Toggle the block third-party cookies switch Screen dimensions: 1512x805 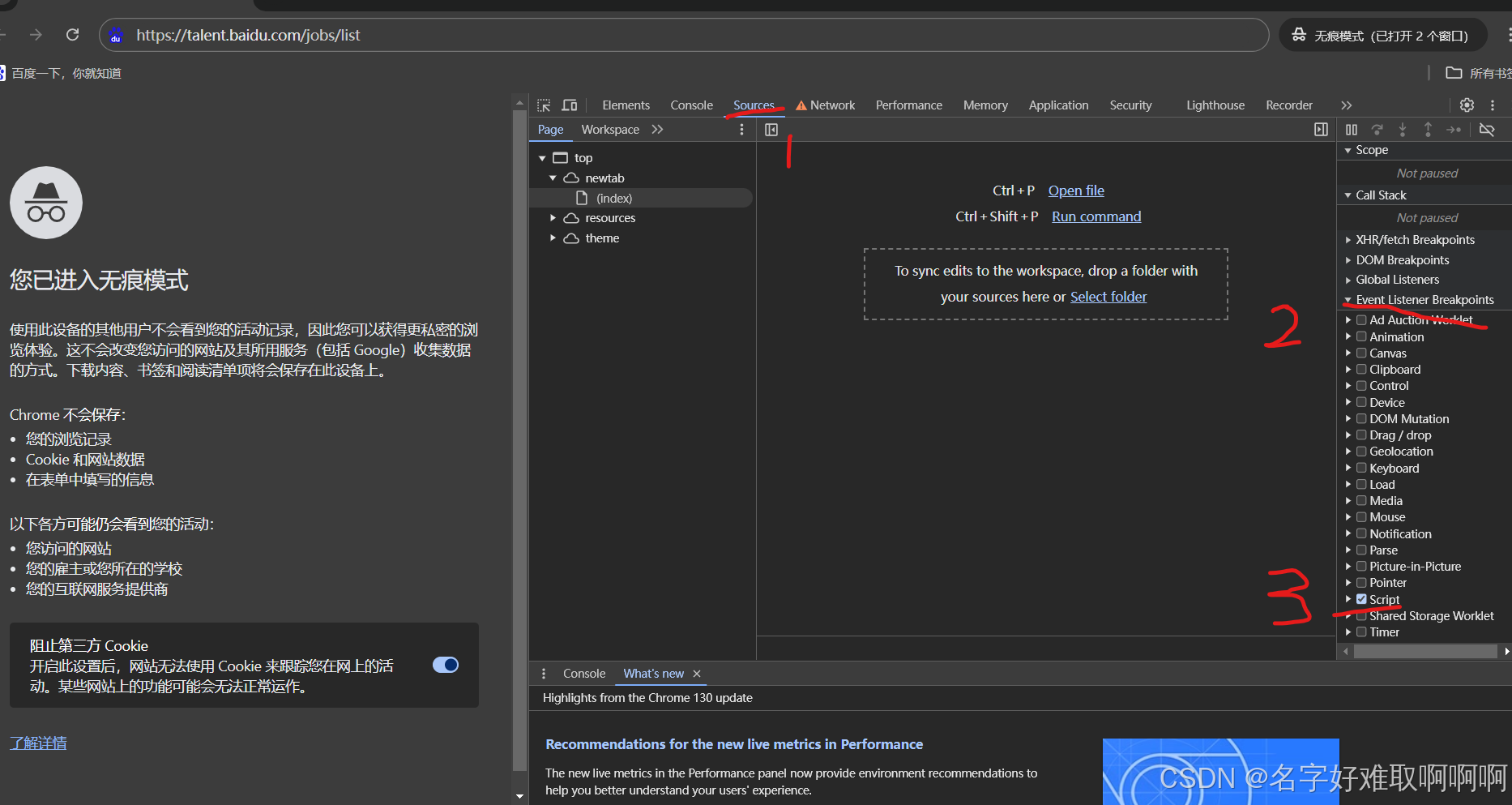click(x=446, y=665)
